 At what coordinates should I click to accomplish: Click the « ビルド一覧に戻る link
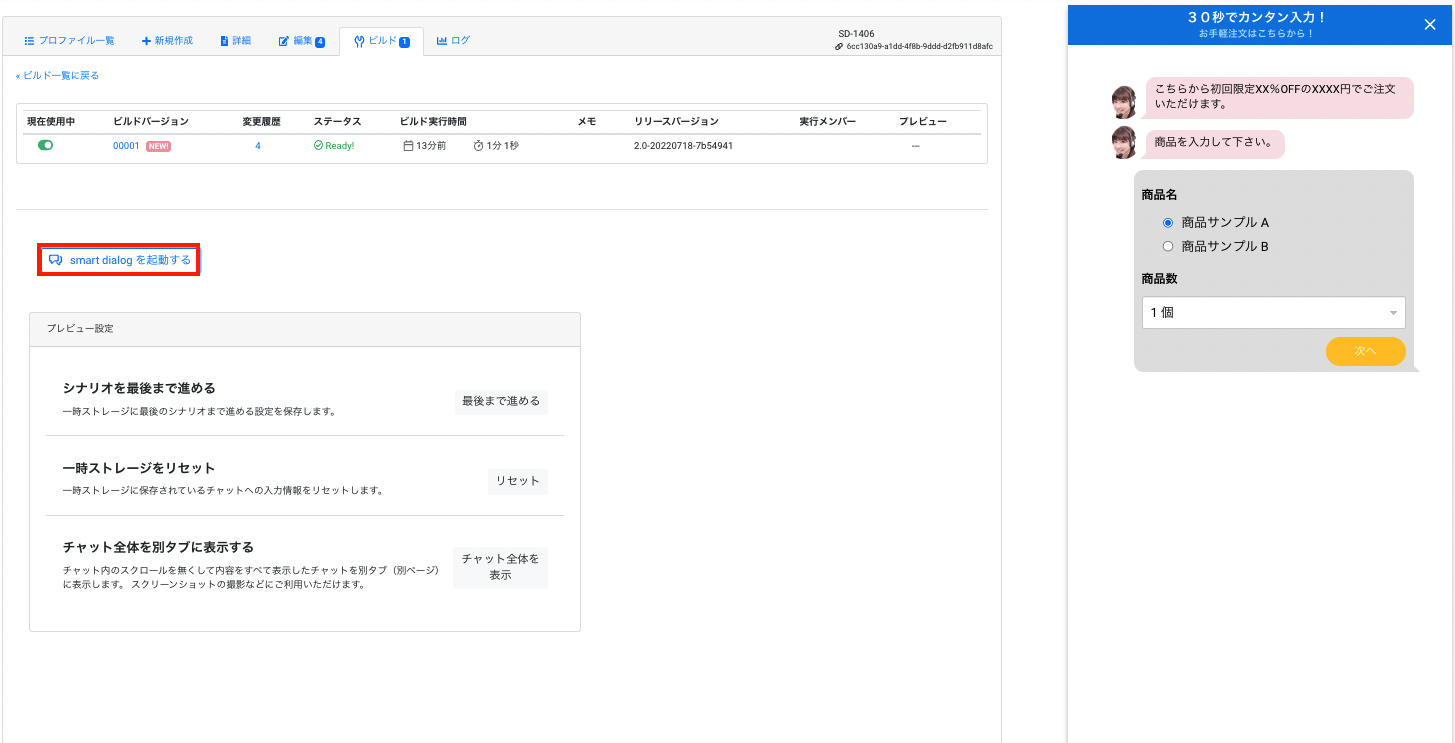57,75
